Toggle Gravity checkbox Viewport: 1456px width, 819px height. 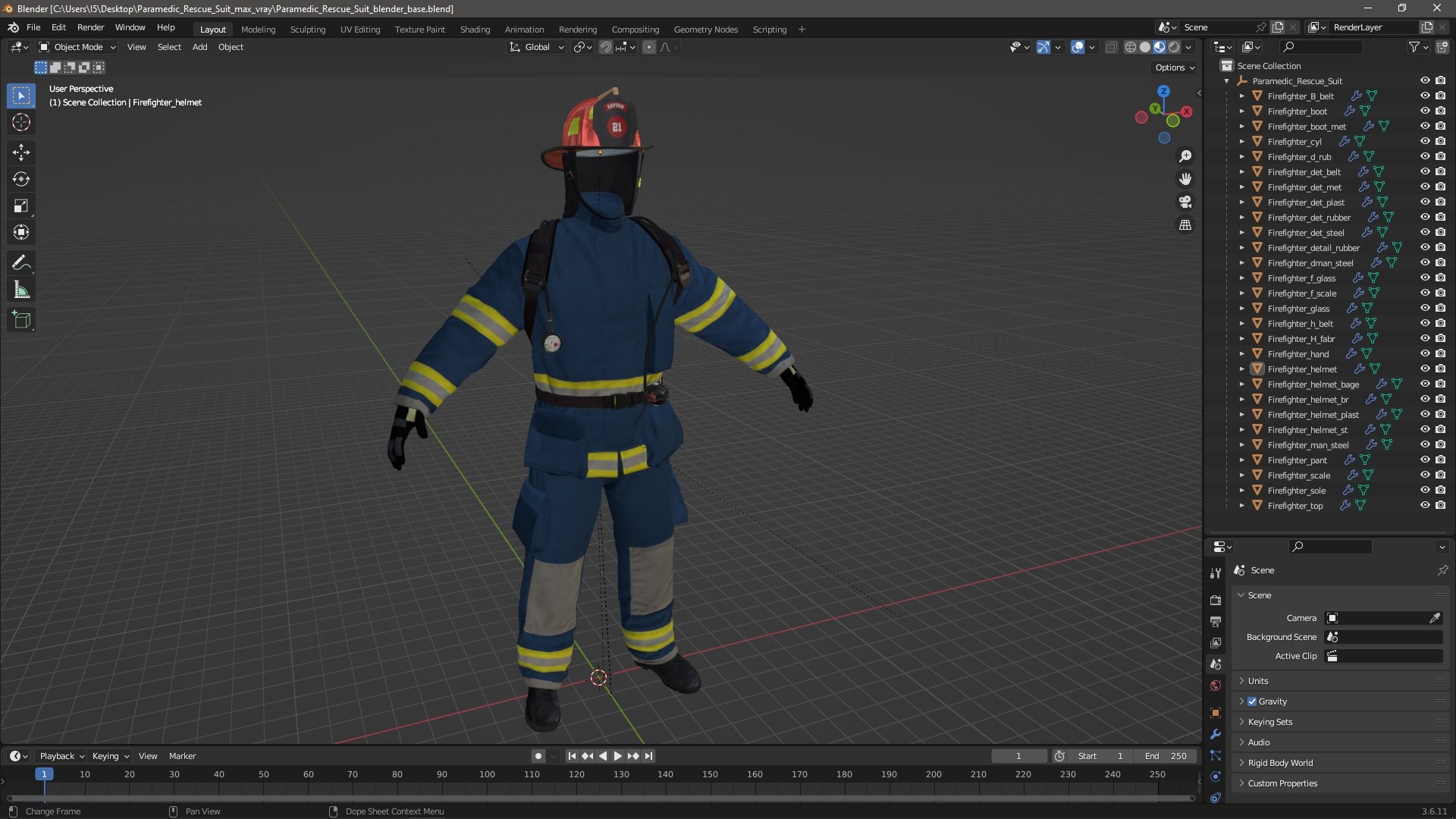click(1252, 701)
